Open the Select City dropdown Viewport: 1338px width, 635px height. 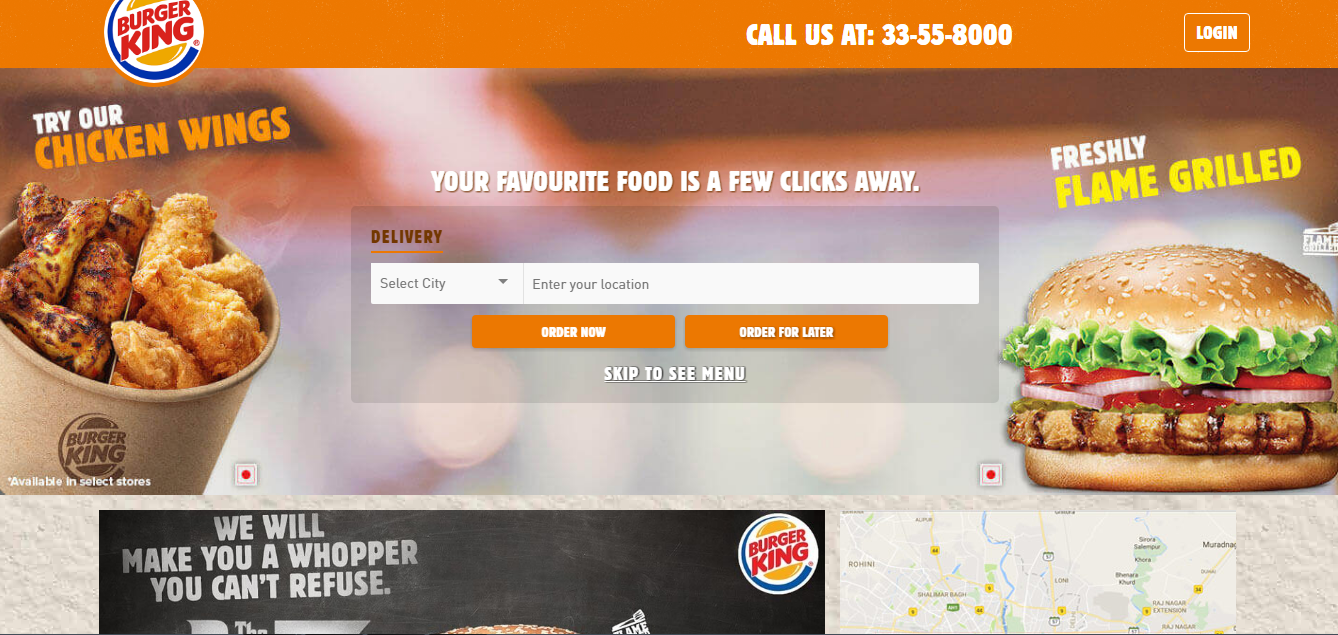point(447,283)
